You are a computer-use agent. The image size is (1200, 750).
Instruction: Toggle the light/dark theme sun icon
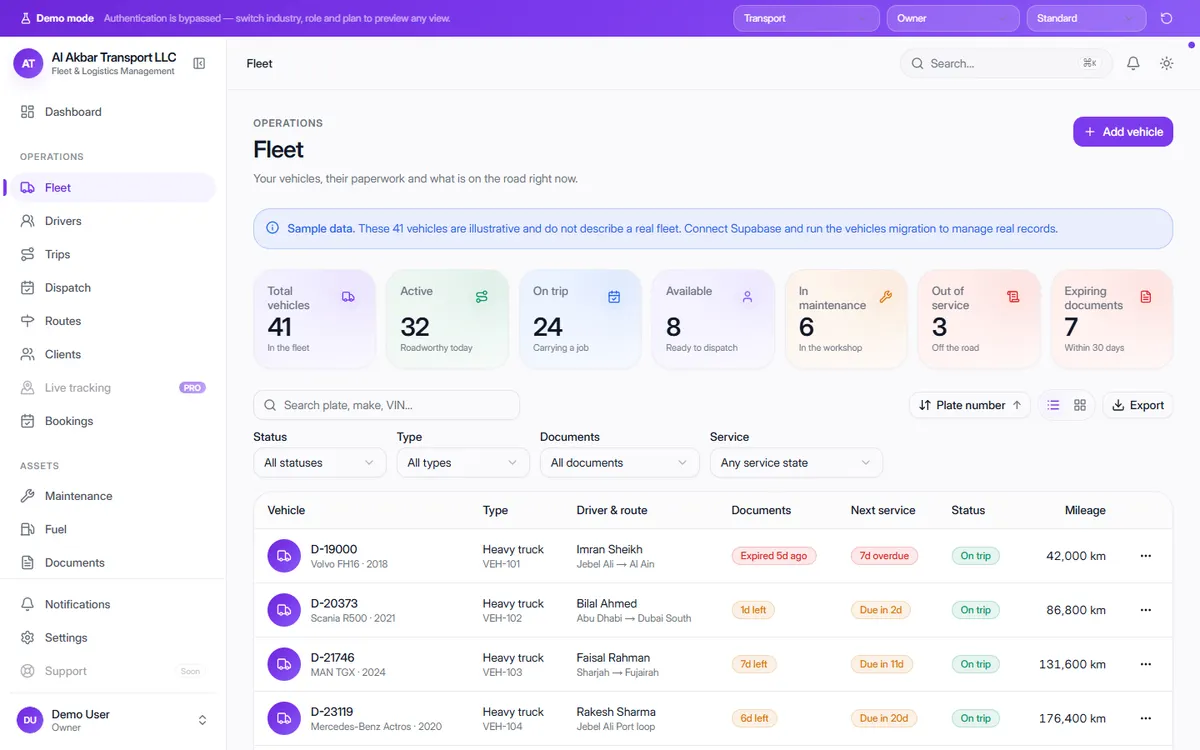(1166, 63)
